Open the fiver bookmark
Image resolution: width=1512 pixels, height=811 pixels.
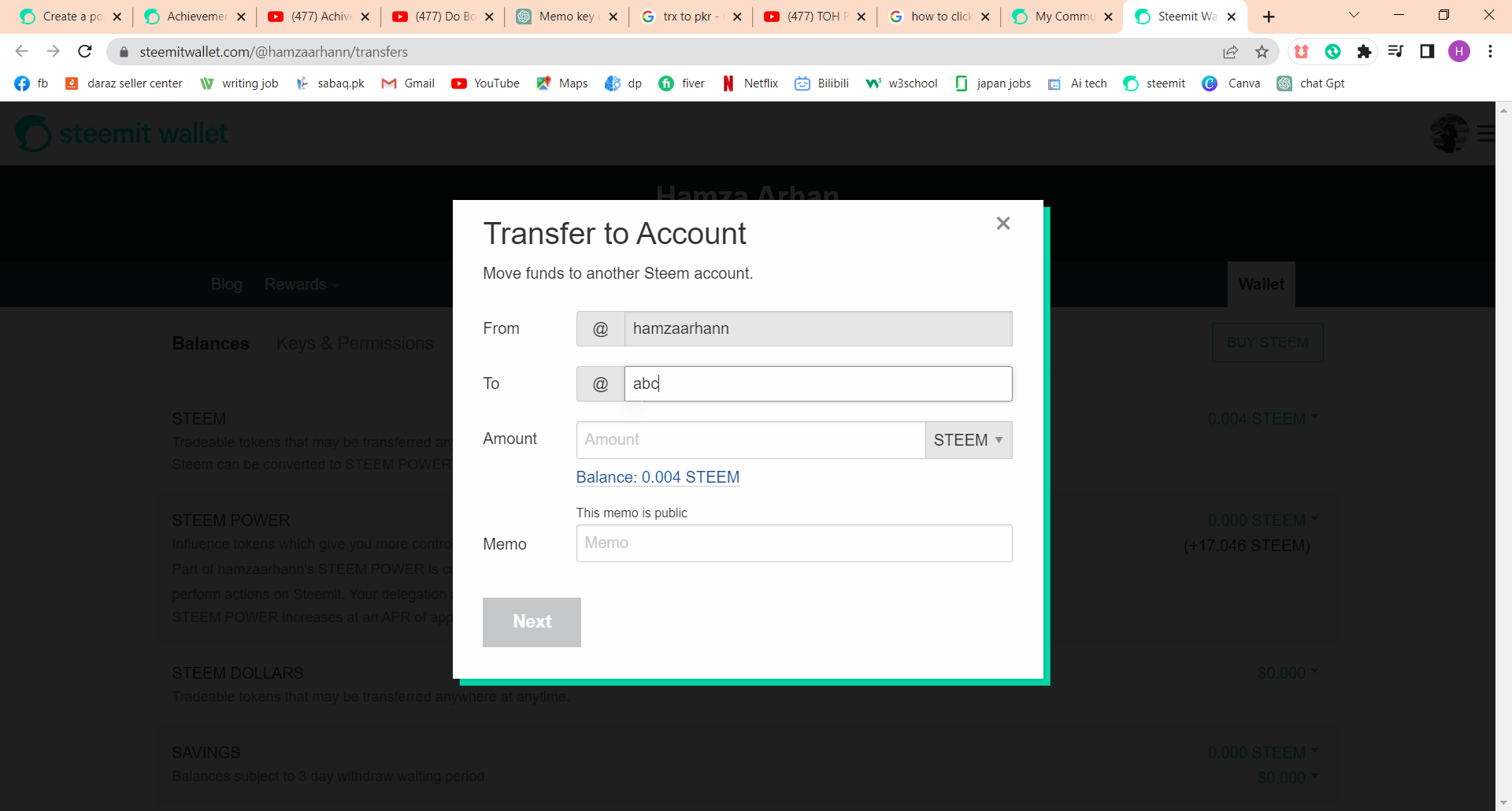(x=682, y=83)
